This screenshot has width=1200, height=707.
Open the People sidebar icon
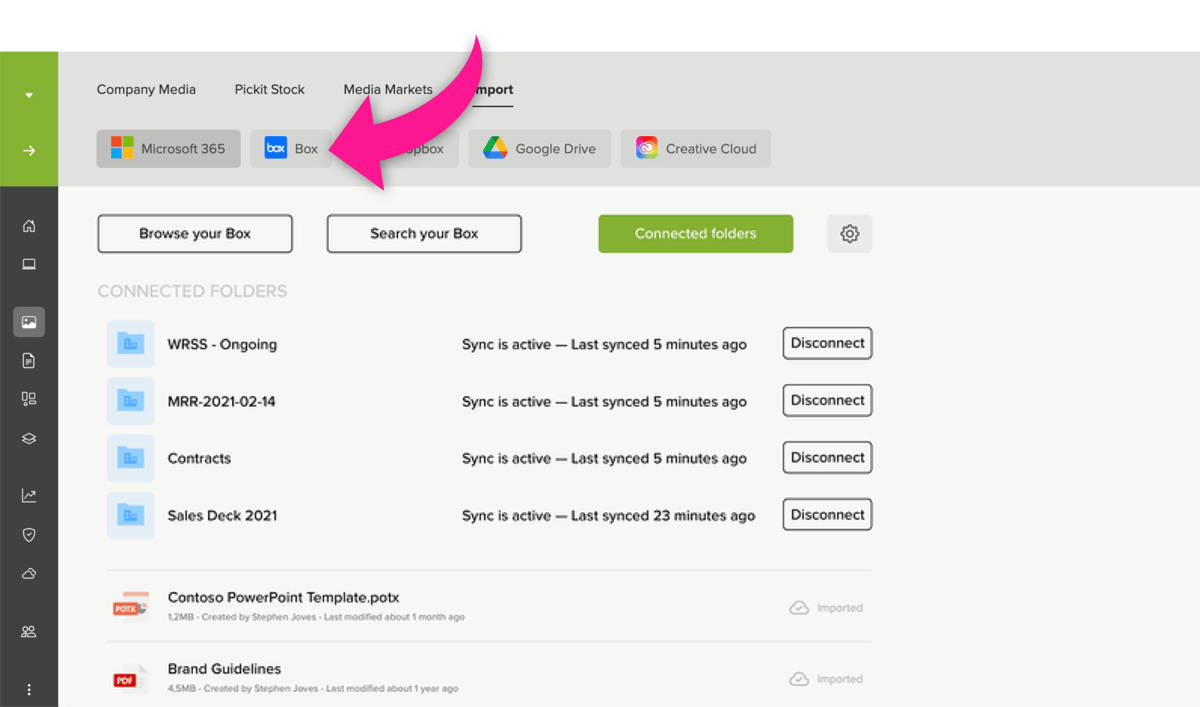(29, 631)
